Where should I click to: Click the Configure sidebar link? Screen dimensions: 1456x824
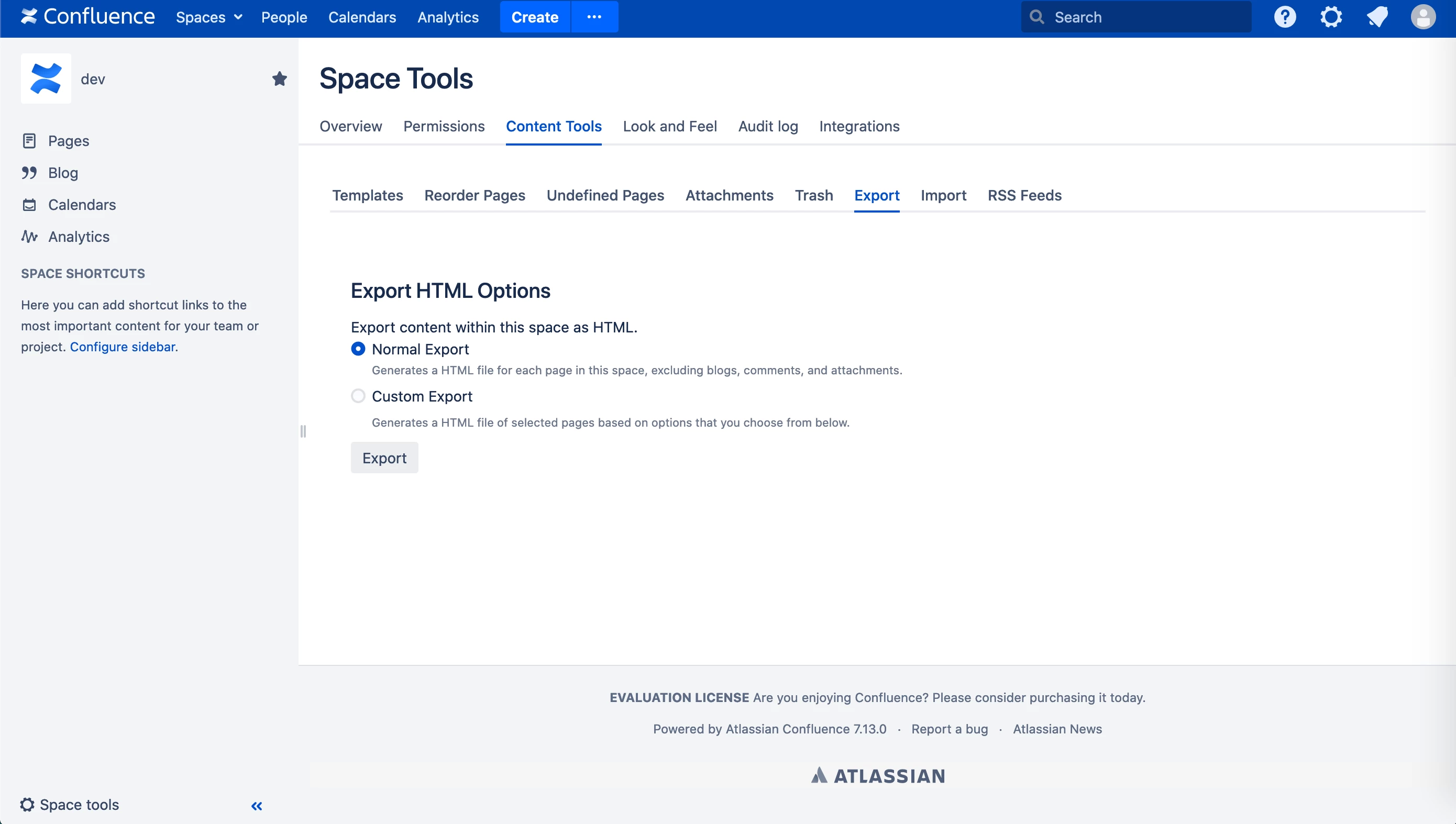coord(122,347)
